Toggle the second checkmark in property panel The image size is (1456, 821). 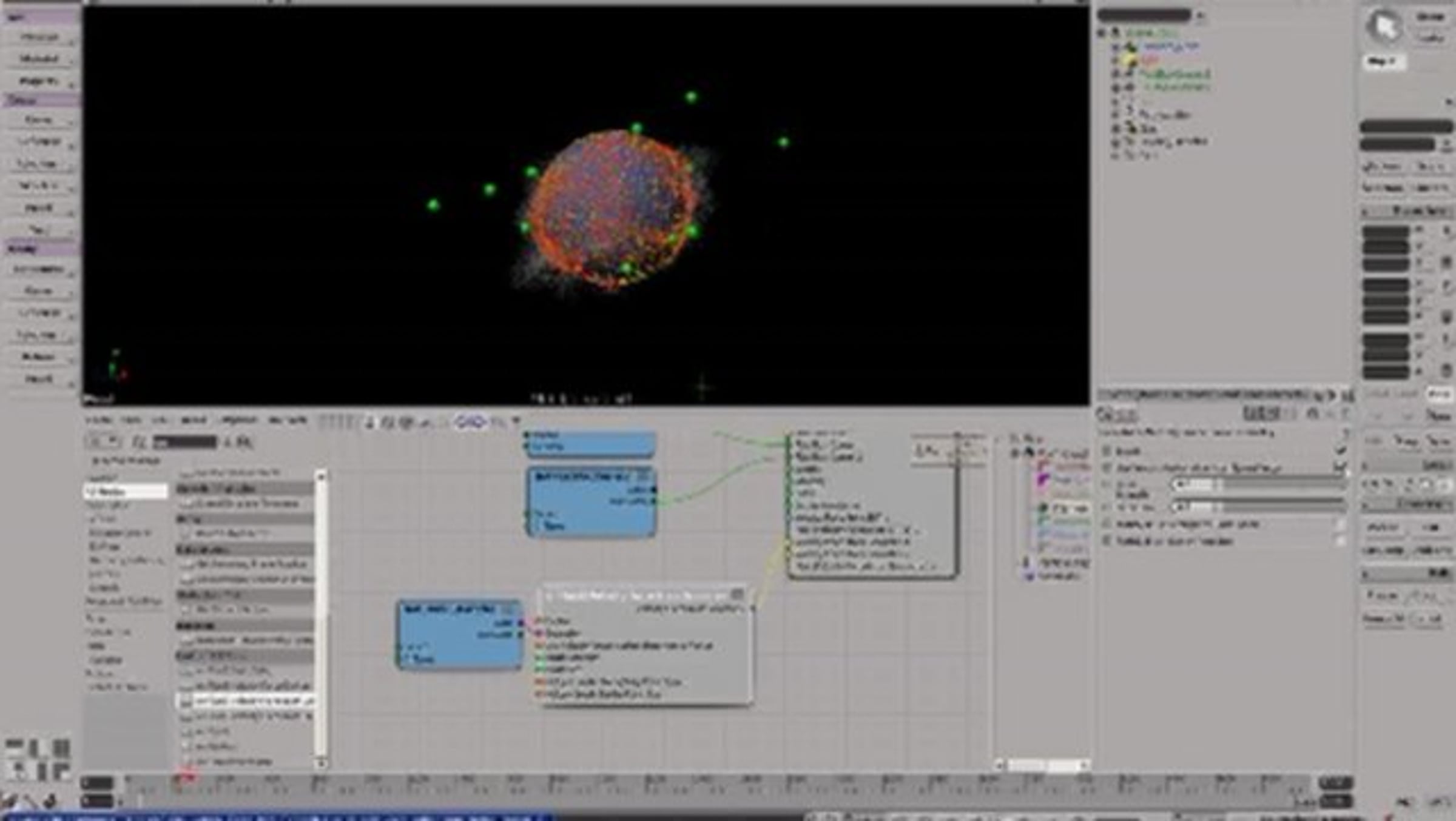(x=1340, y=467)
